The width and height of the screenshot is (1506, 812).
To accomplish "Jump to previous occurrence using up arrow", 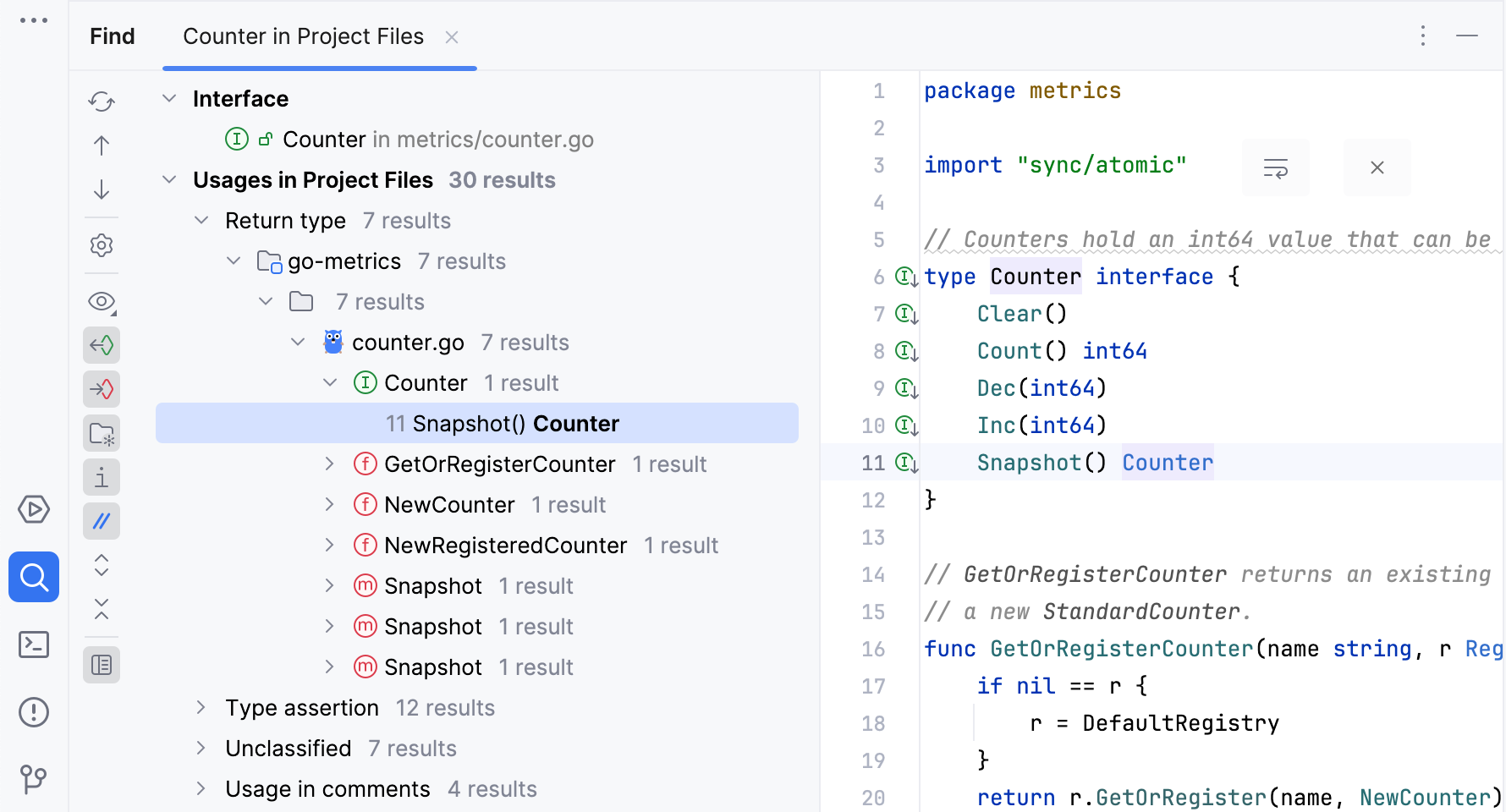I will point(102,145).
